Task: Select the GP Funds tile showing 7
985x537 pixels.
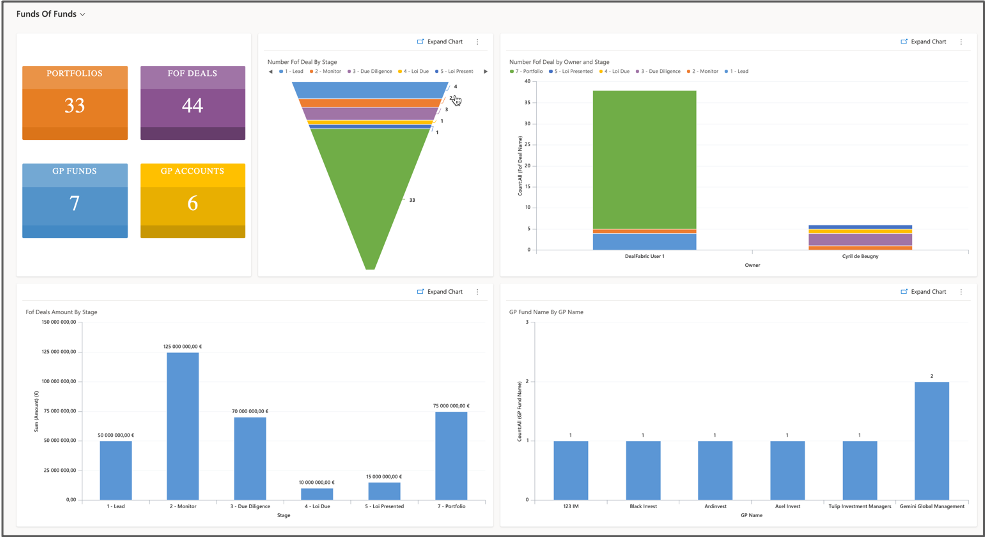Action: [75, 201]
